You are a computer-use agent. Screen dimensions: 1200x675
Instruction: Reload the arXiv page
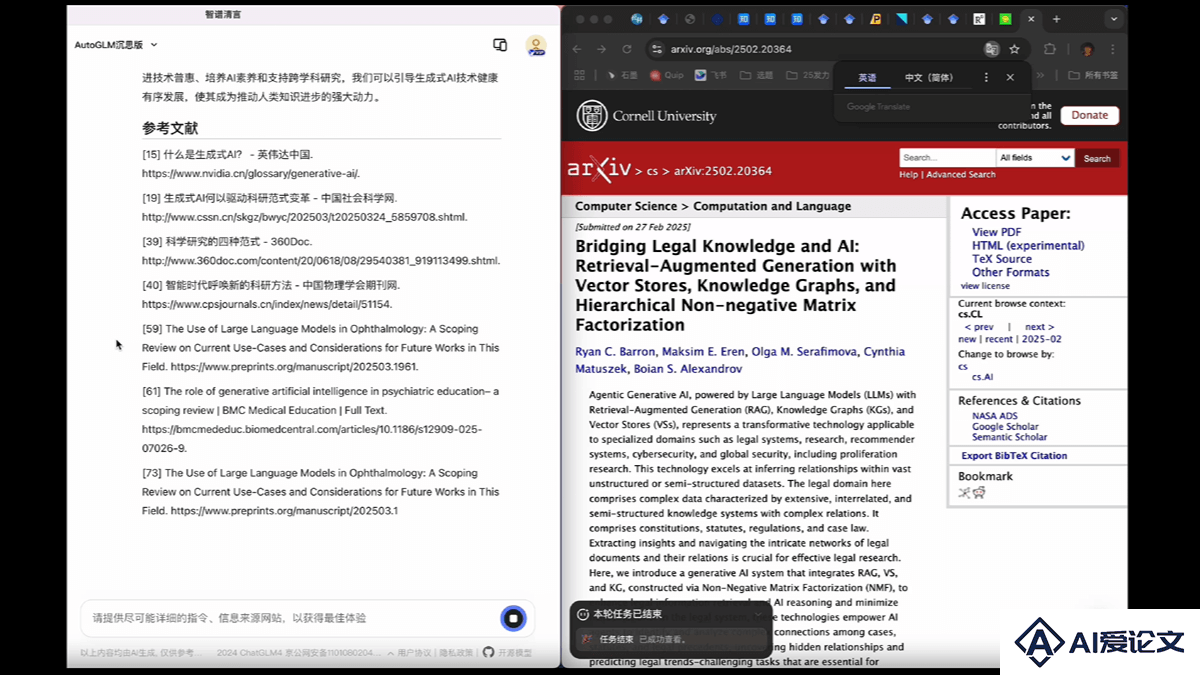click(x=627, y=49)
